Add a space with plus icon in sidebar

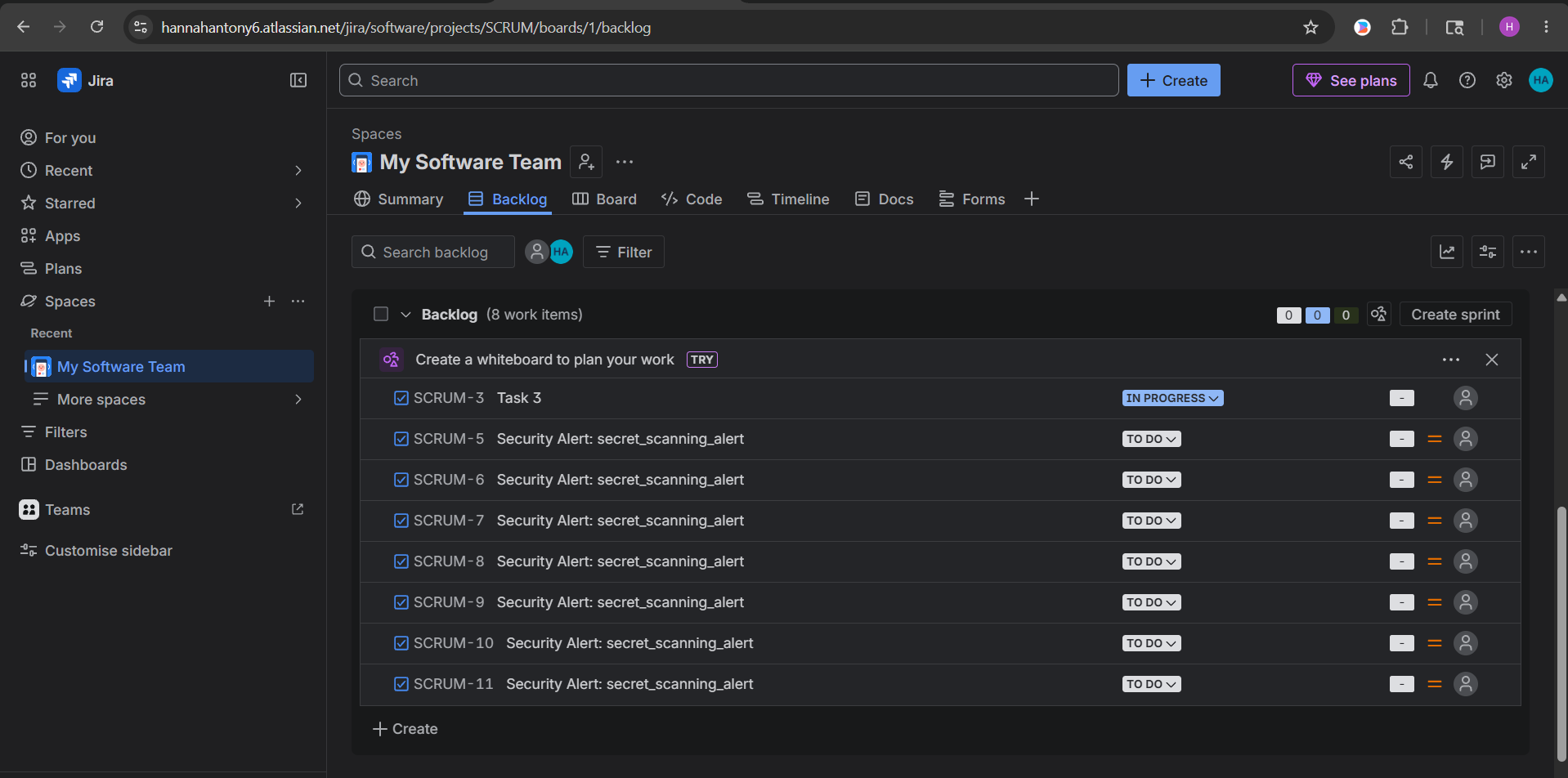tap(269, 301)
